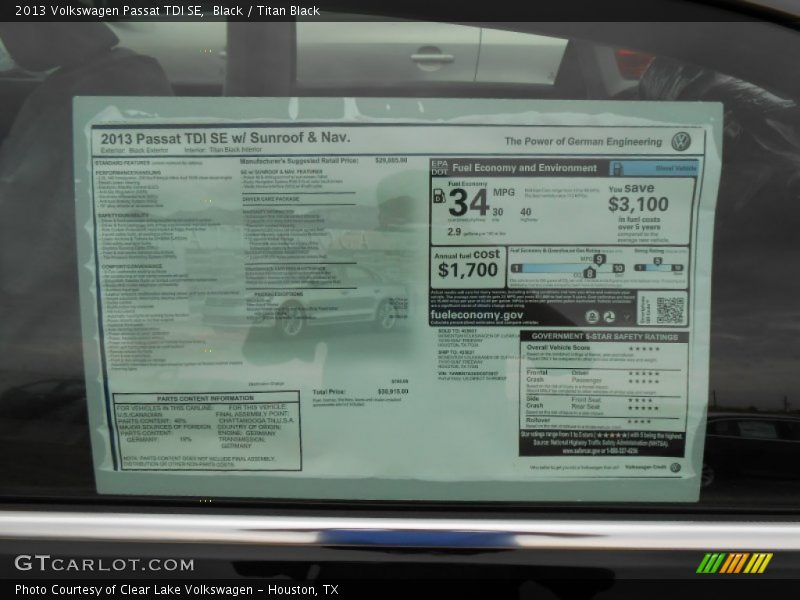Click the GTCarLot.com watermark logo

(104, 564)
